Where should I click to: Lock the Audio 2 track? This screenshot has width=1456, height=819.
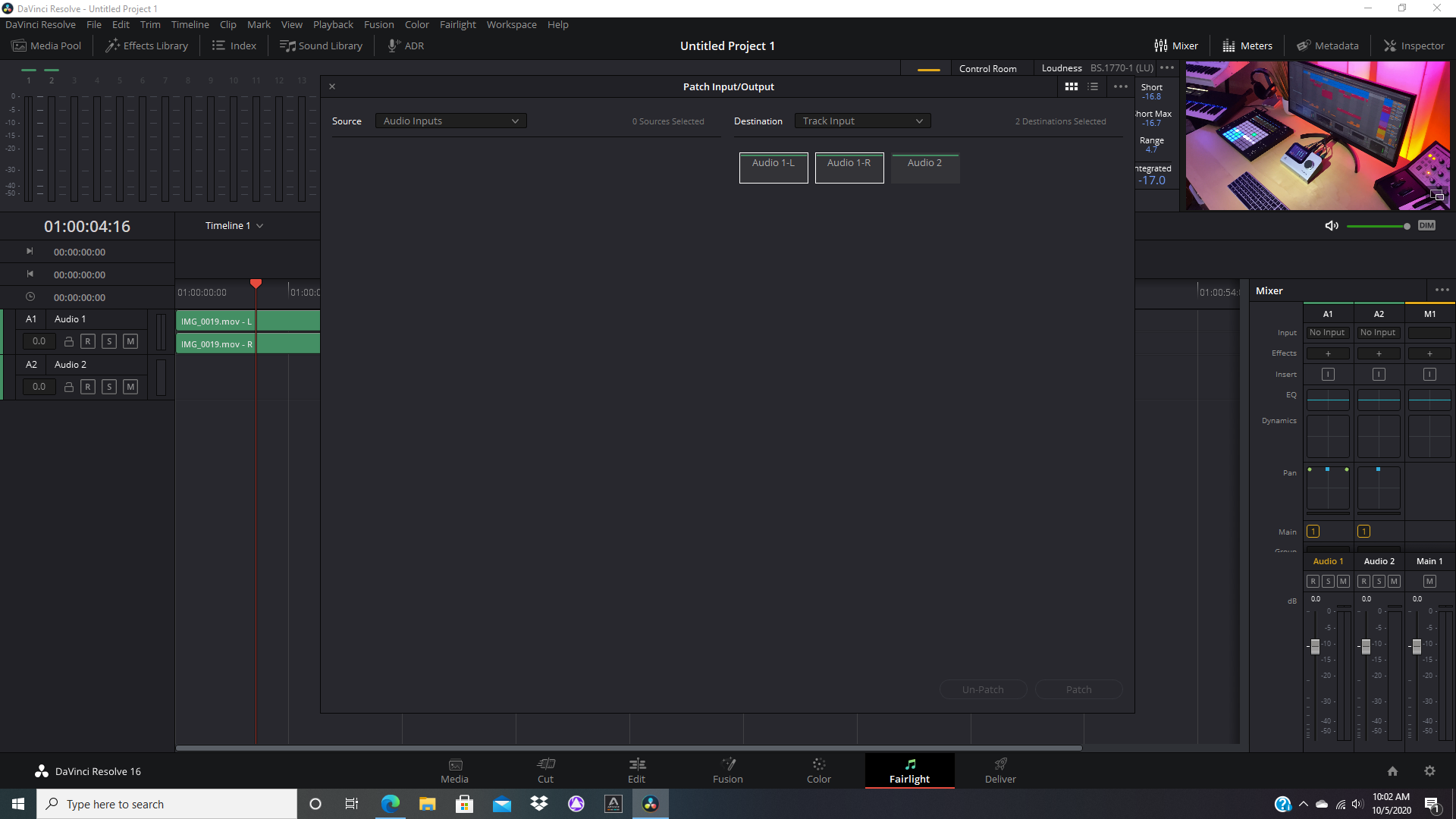(x=68, y=387)
